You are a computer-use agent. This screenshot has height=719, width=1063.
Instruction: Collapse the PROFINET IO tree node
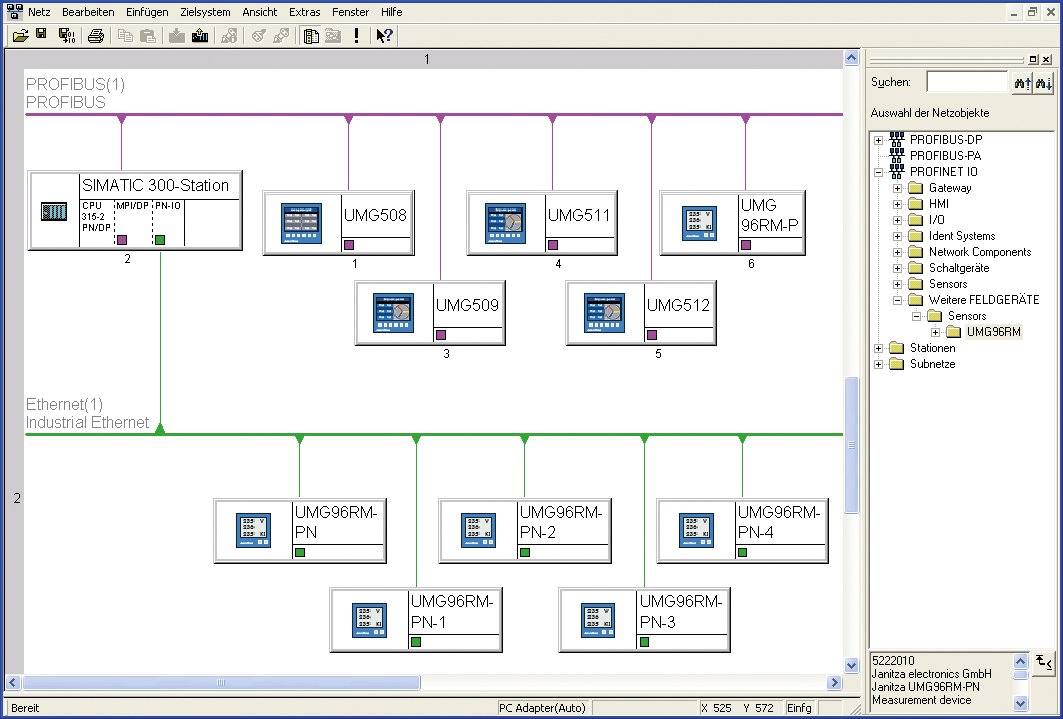(879, 172)
